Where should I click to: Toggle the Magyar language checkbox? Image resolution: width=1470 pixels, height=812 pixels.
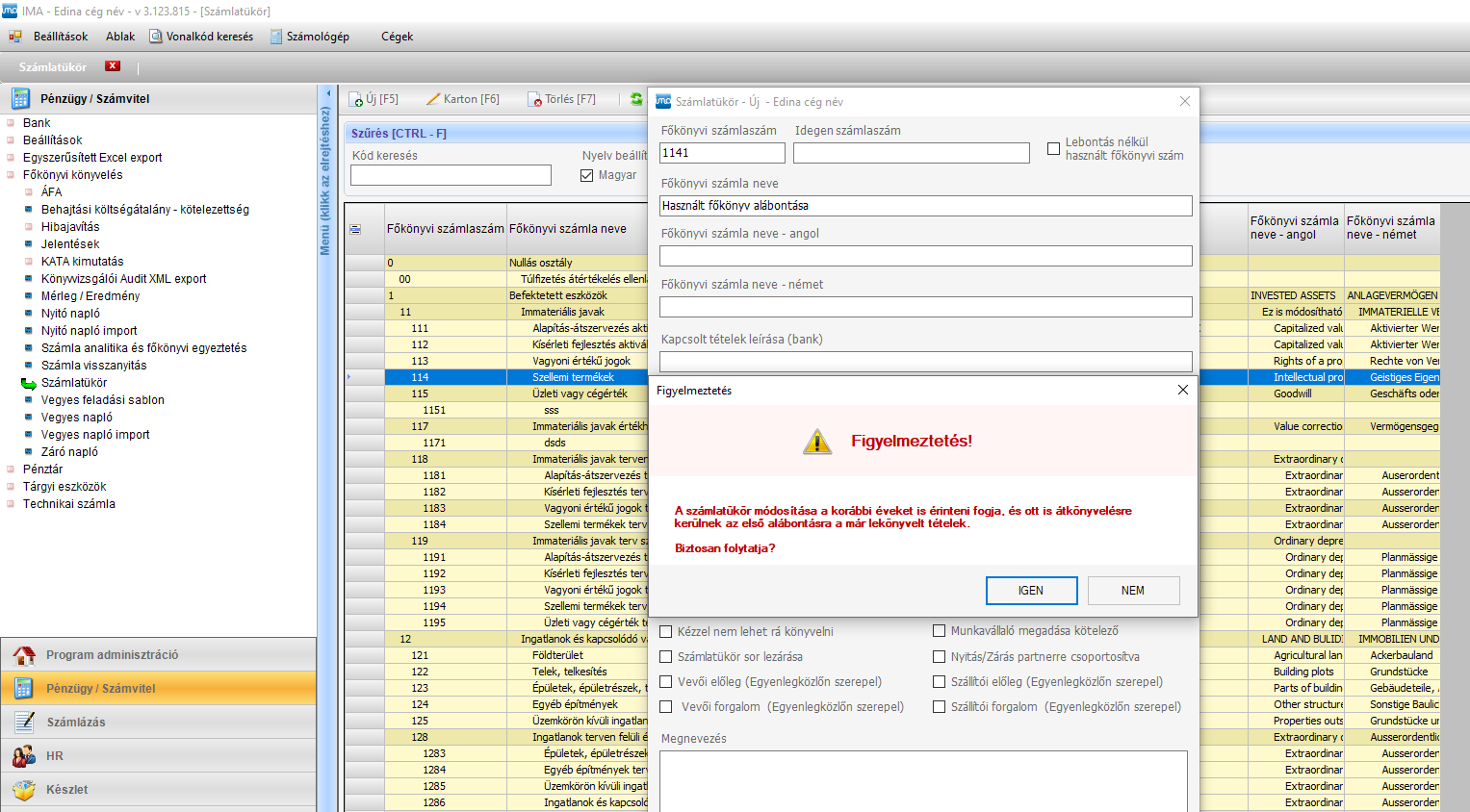point(586,175)
